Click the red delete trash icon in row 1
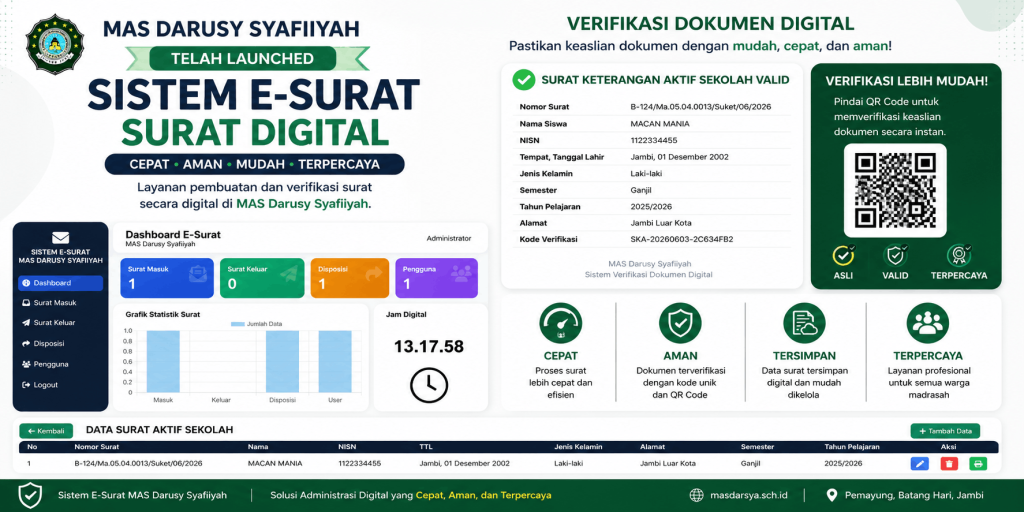The height and width of the screenshot is (512, 1024). (x=949, y=464)
